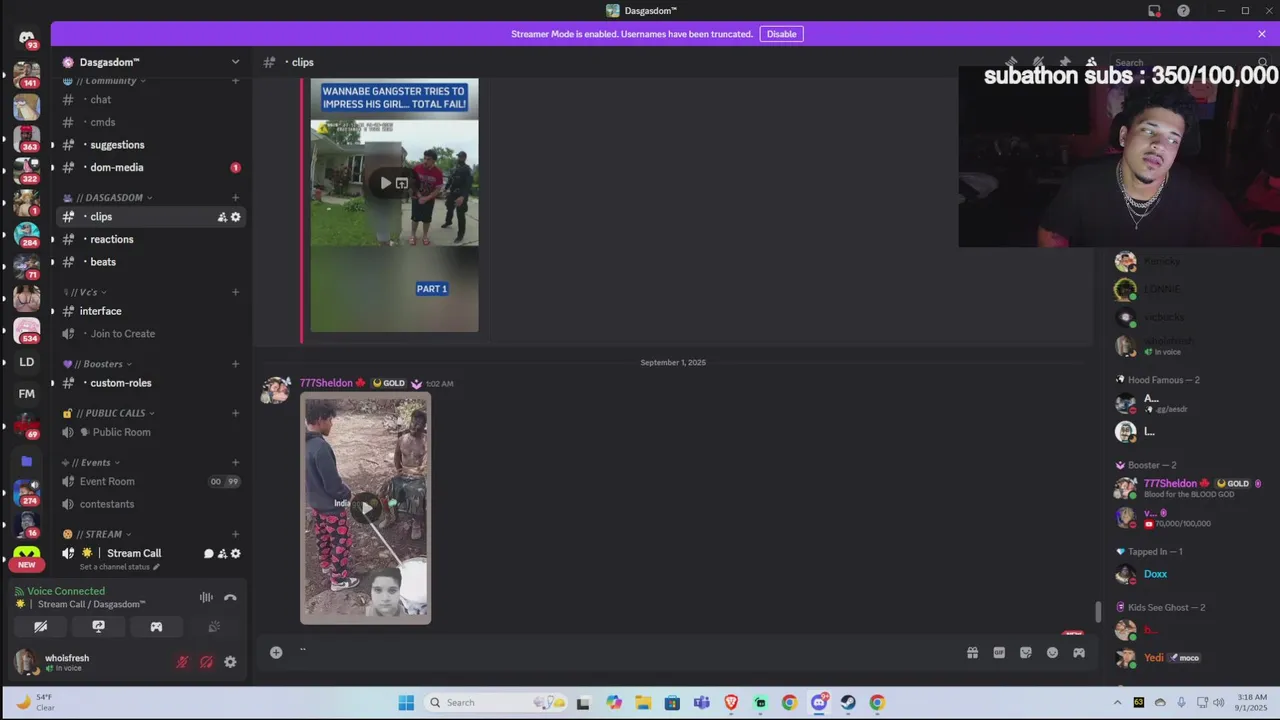Open the chat channel

point(151,100)
